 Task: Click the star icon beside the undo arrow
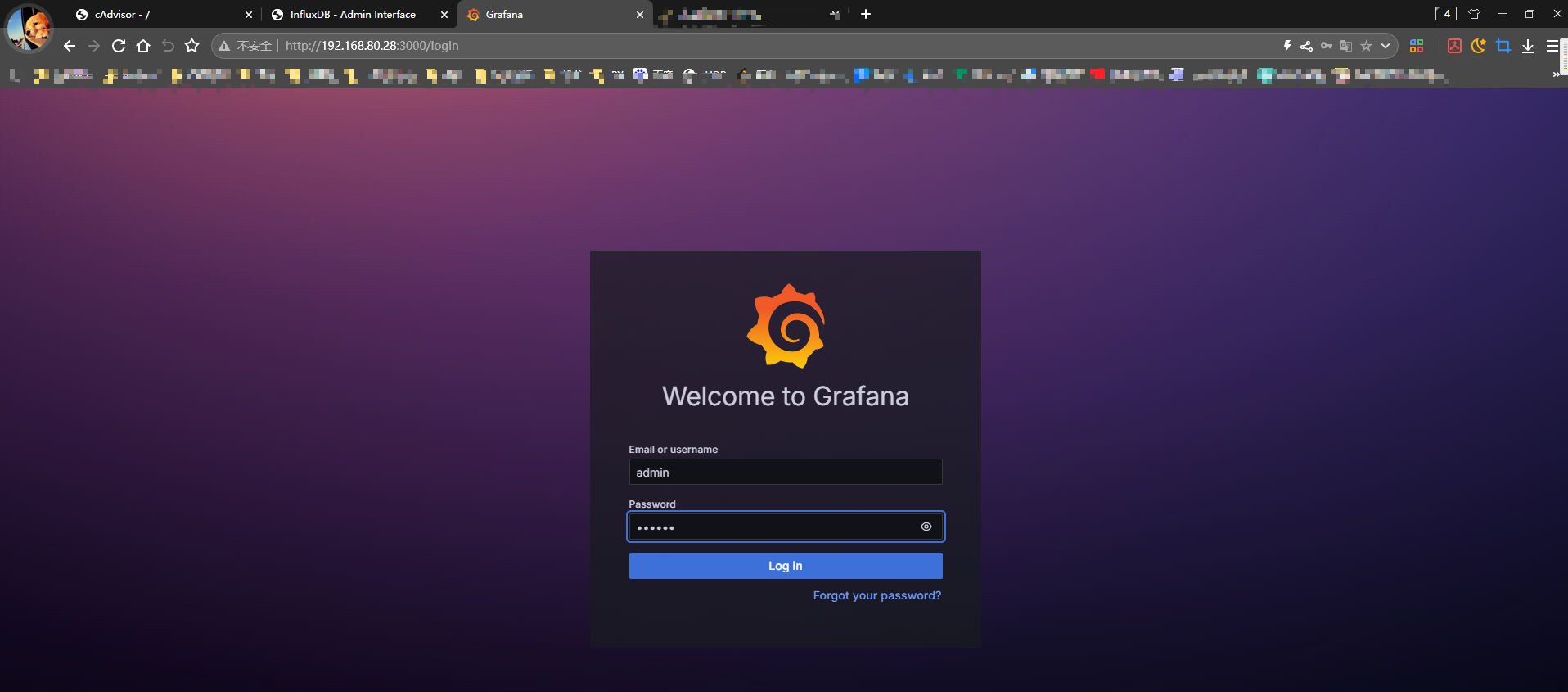point(192,46)
